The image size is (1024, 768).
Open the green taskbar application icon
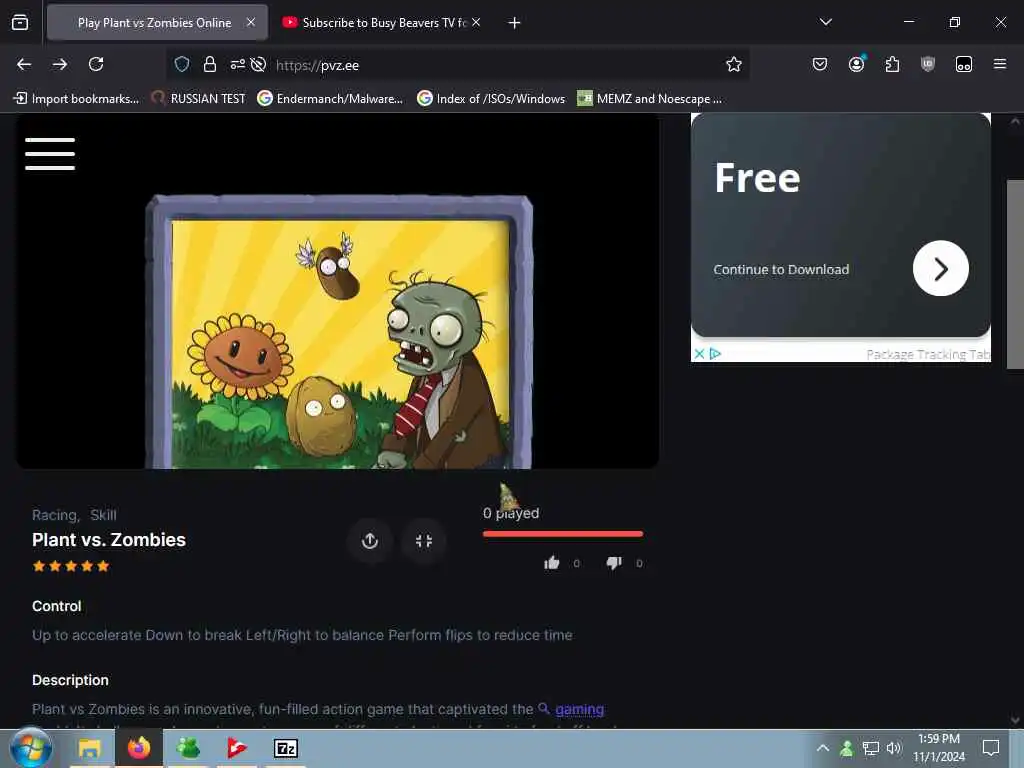click(188, 748)
